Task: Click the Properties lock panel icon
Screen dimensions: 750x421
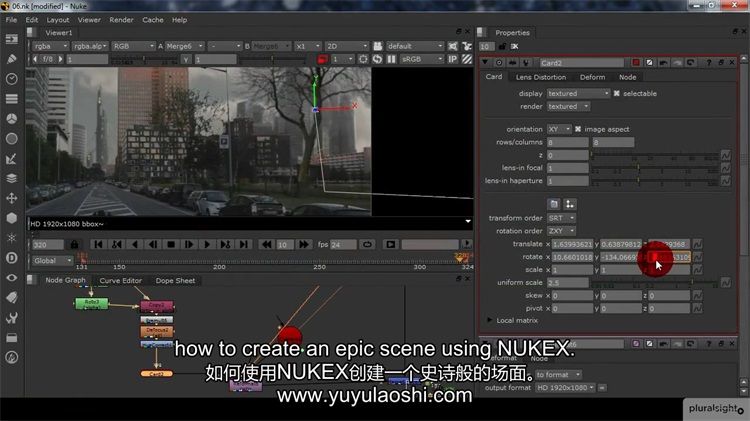Action: [502, 46]
